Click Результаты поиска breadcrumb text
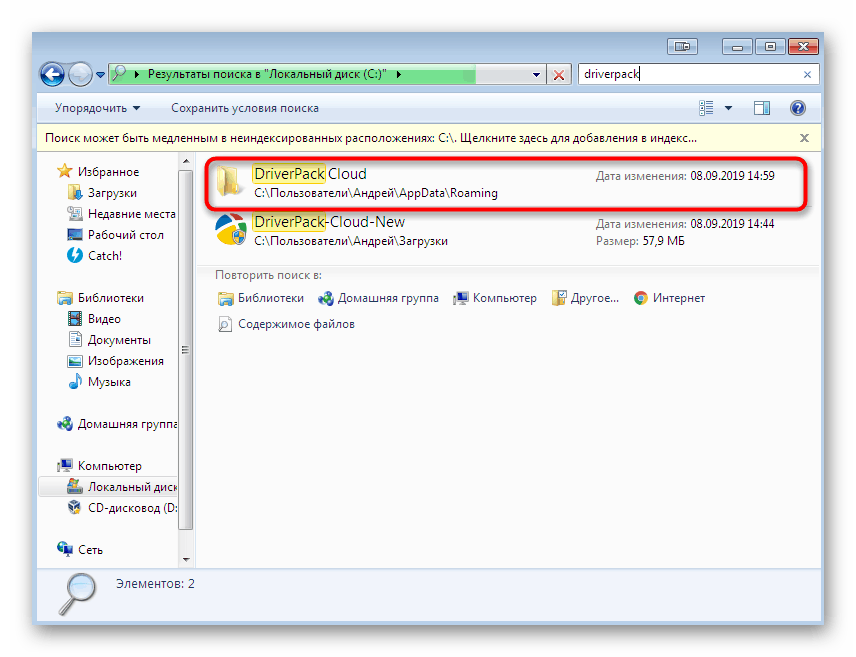 click(267, 74)
